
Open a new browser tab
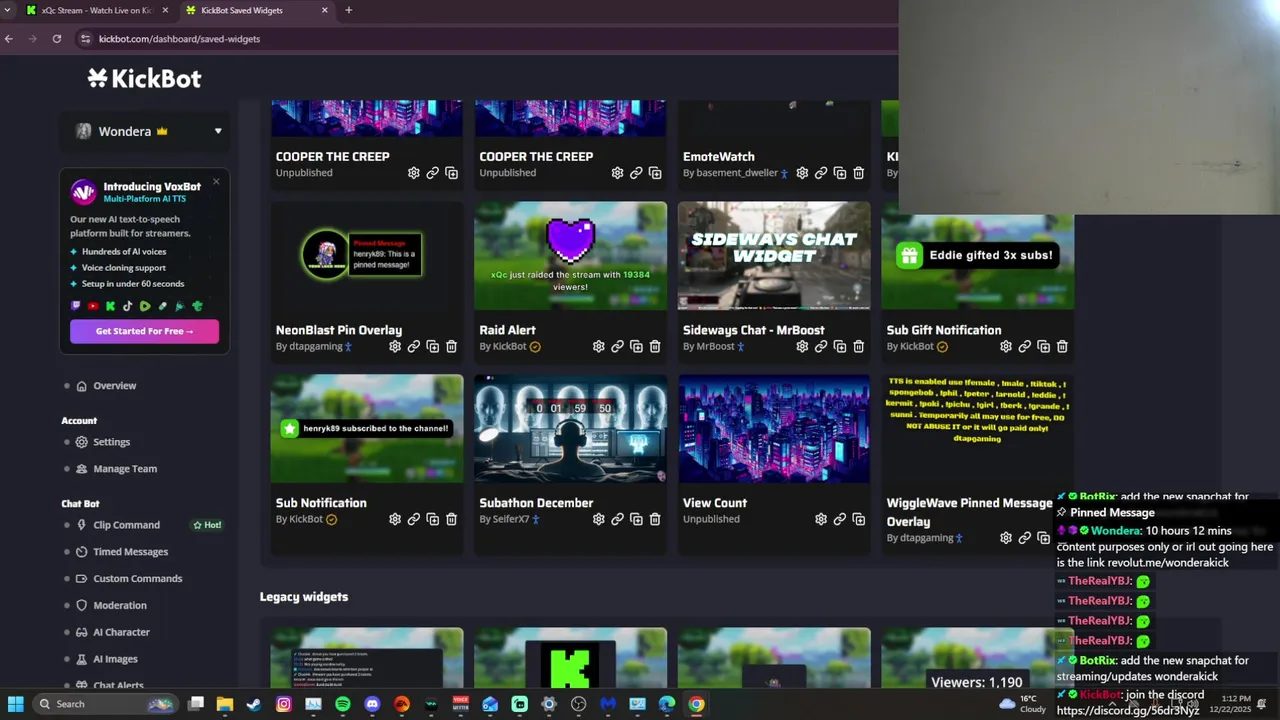[348, 10]
